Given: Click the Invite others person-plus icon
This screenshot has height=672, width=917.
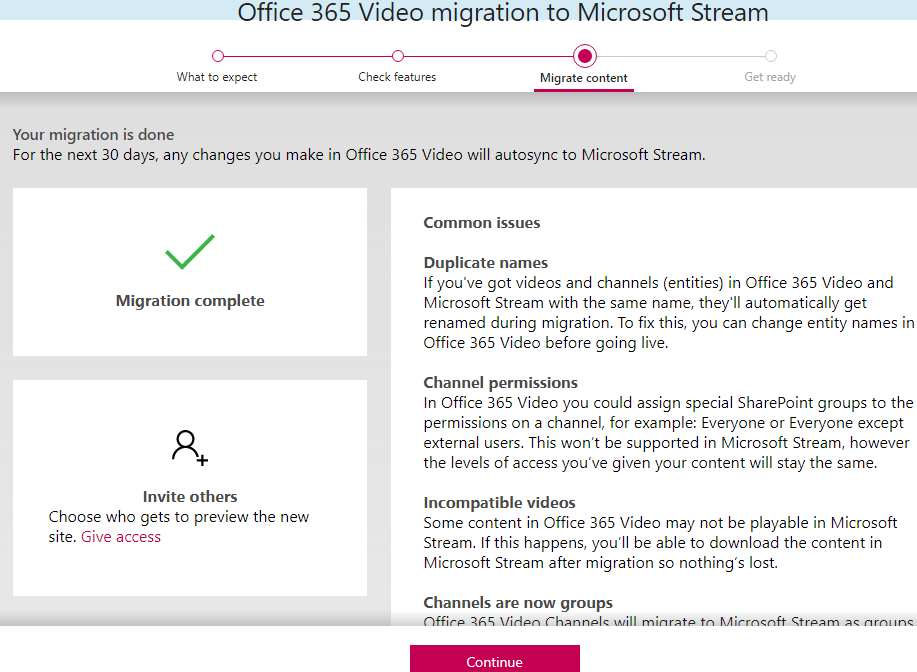Looking at the screenshot, I should [189, 447].
